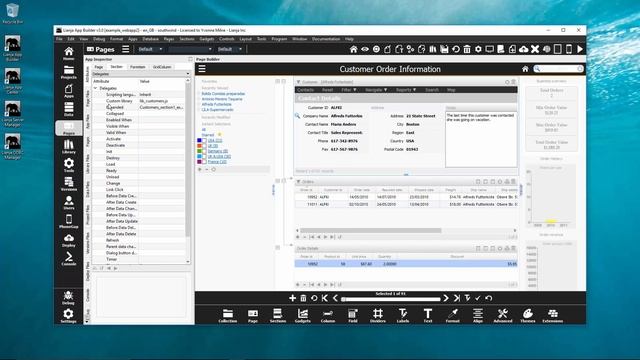This screenshot has height=360, width=640.
Task: Click the green Germany color swatch
Action: pyautogui.click(x=199, y=151)
